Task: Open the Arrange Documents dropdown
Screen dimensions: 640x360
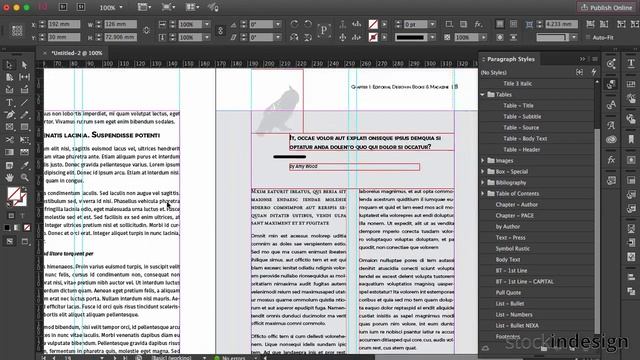Action: click(192, 7)
